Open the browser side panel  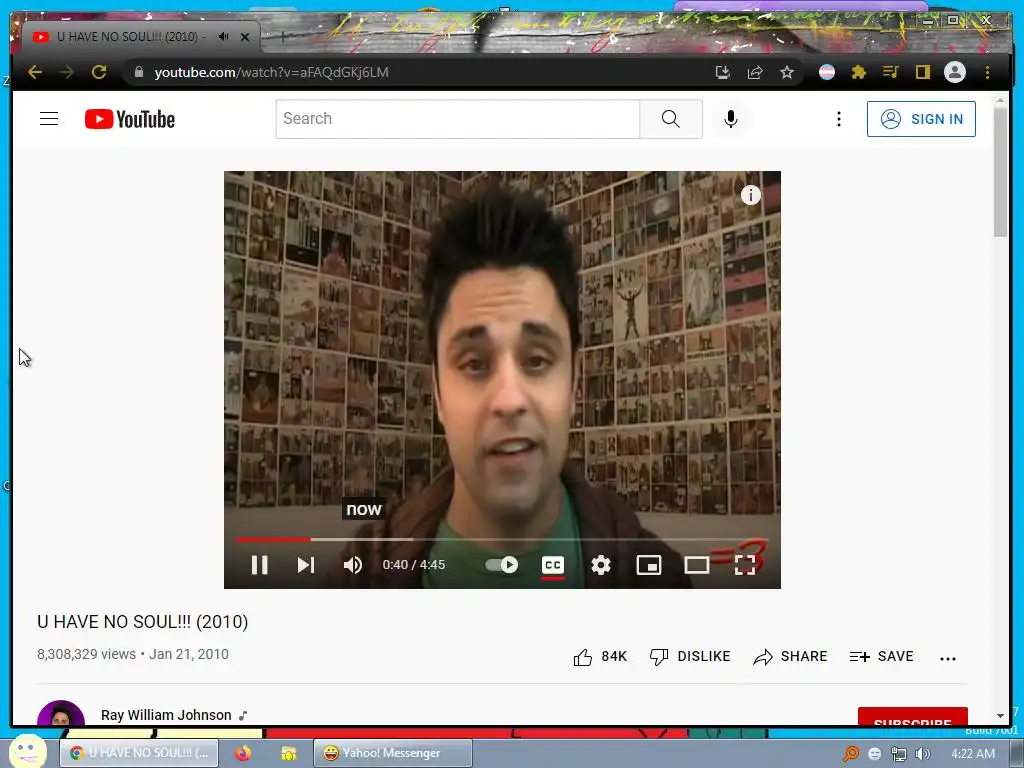point(922,72)
